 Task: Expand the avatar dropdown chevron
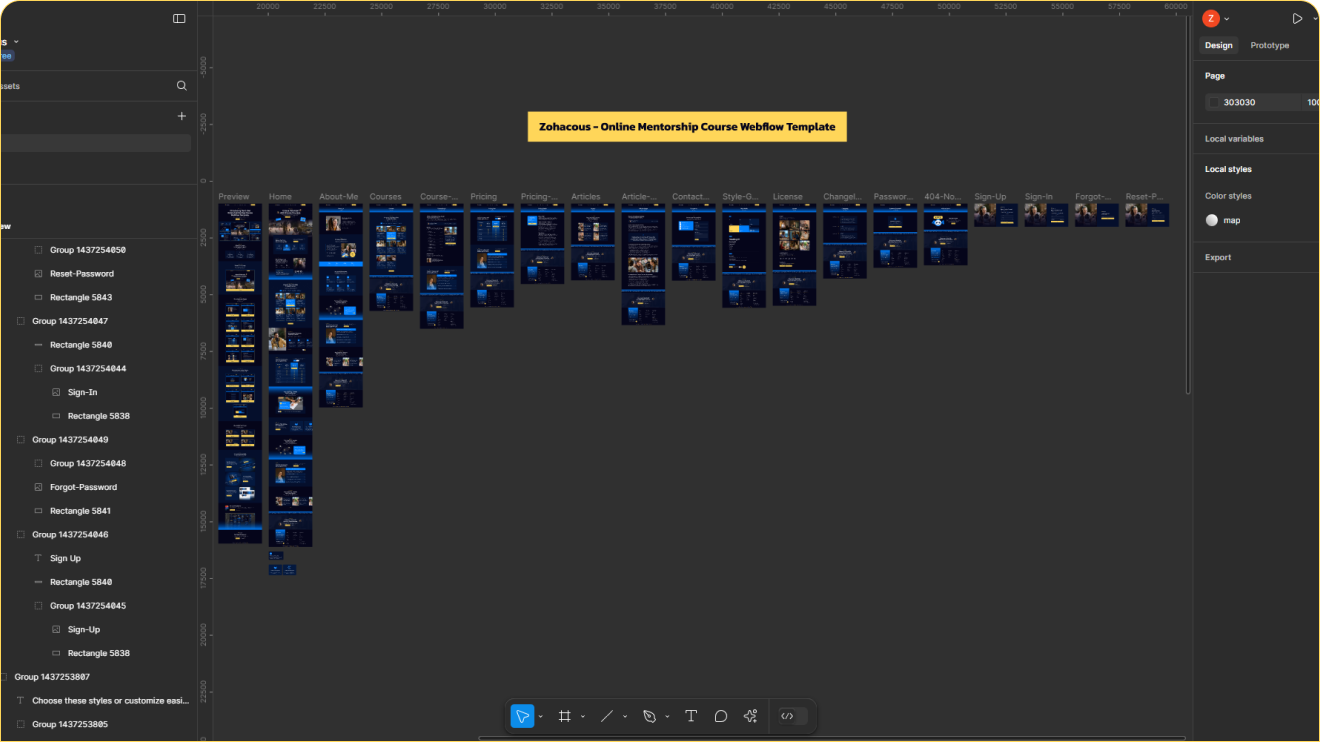(1227, 19)
